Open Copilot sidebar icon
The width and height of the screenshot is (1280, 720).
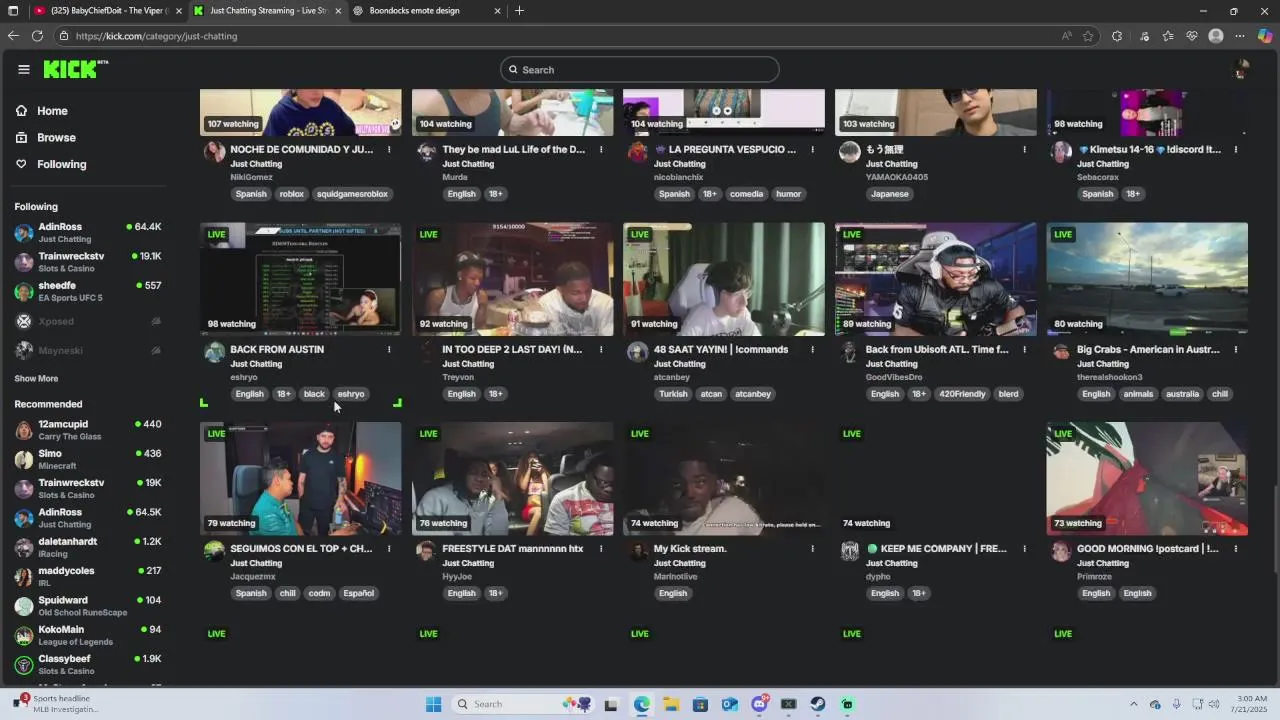[x=1265, y=36]
